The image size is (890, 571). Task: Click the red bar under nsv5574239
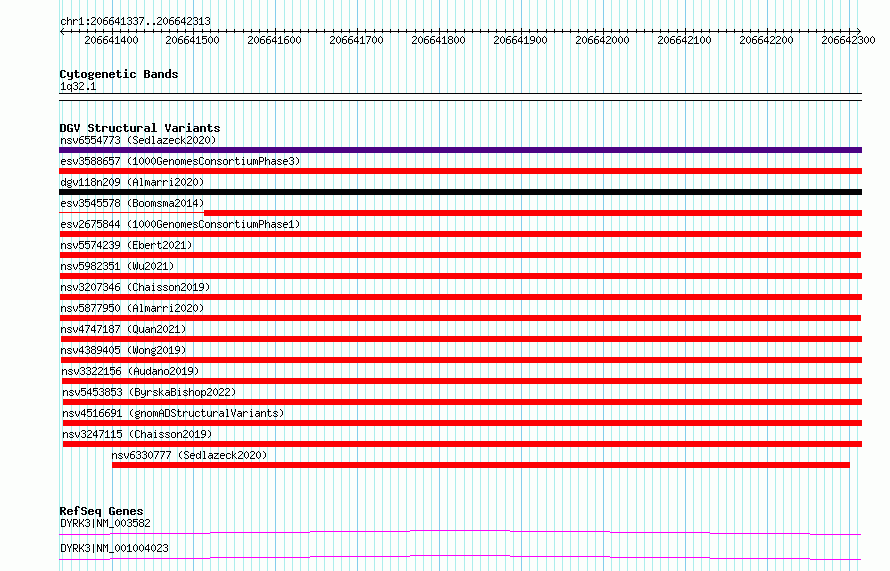point(460,255)
